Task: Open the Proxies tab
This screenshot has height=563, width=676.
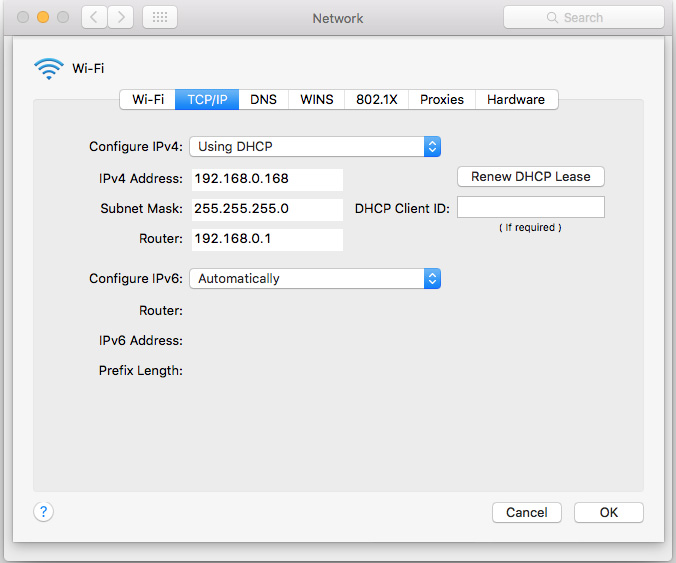Action: click(441, 99)
